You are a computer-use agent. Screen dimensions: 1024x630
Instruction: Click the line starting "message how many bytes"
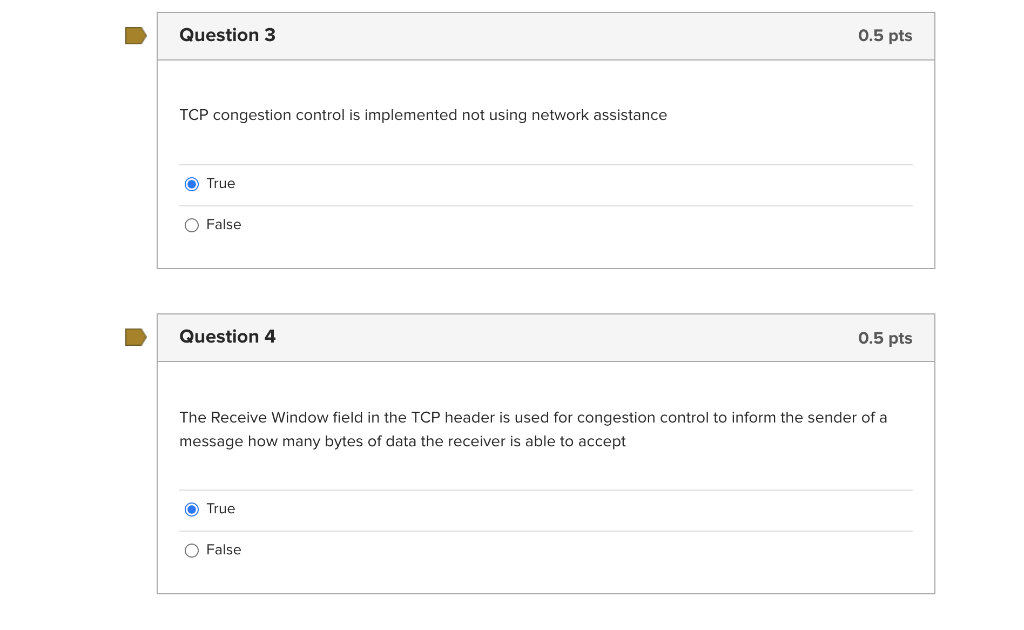click(402, 442)
